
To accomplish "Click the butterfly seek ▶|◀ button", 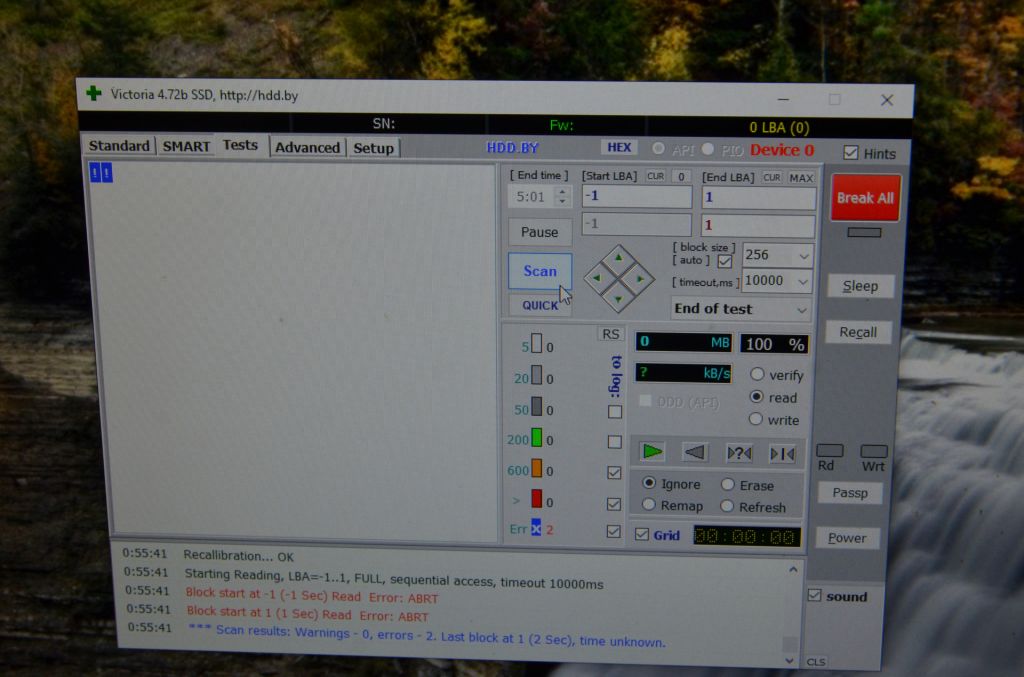I will click(x=782, y=454).
